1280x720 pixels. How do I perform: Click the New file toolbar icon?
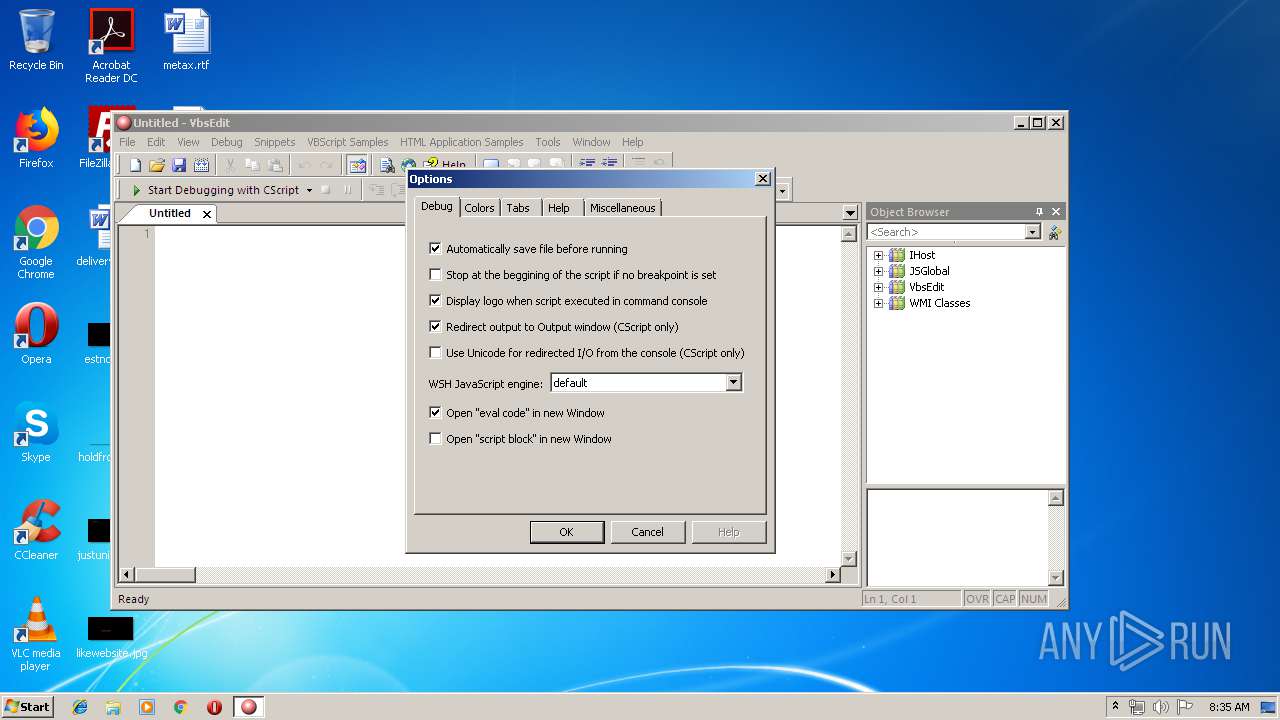tap(135, 165)
